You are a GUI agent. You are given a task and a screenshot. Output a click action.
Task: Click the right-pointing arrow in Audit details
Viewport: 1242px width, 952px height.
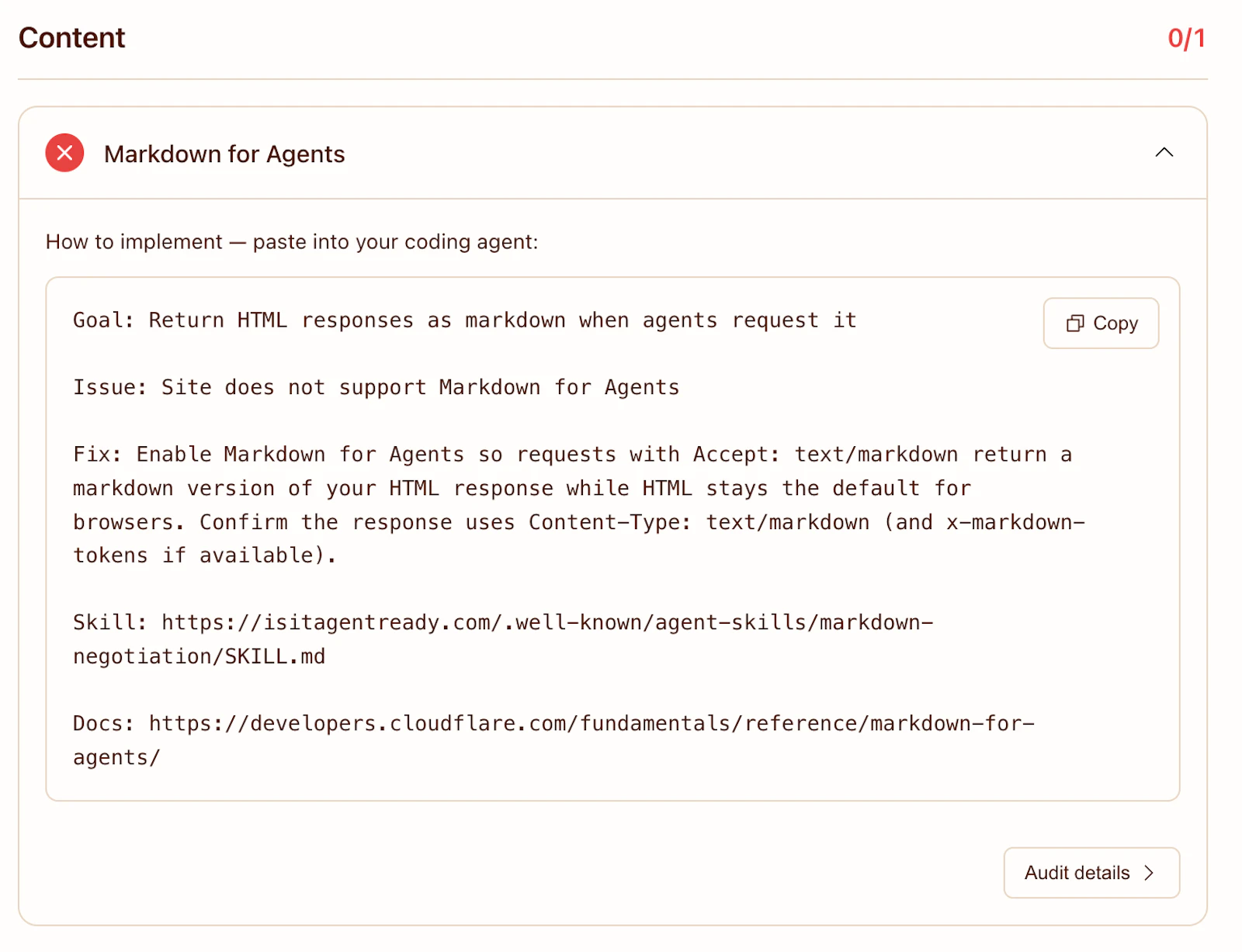[1149, 873]
